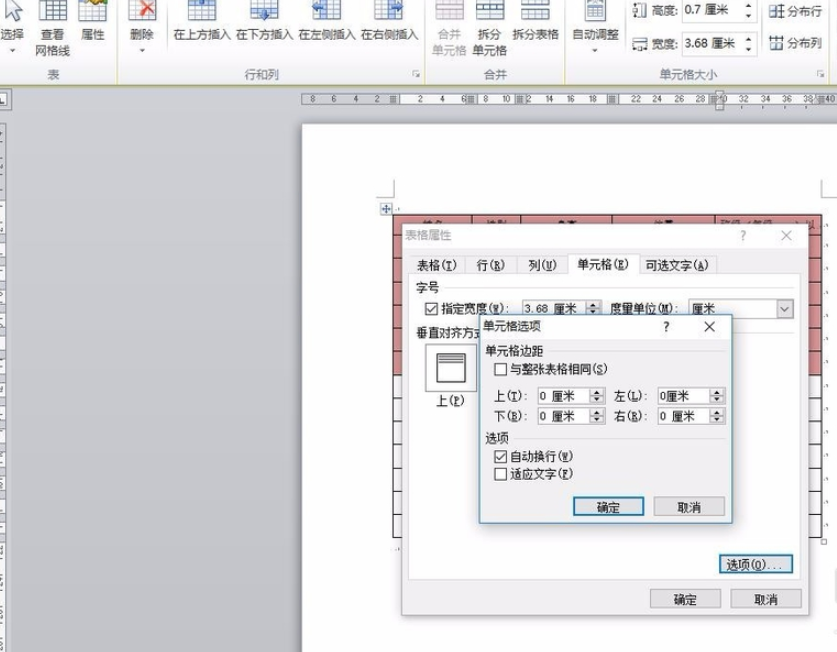Screen dimensions: 837x652
Task: Adjust the ribbon 宽度 spinner arrows
Action: pyautogui.click(x=749, y=43)
